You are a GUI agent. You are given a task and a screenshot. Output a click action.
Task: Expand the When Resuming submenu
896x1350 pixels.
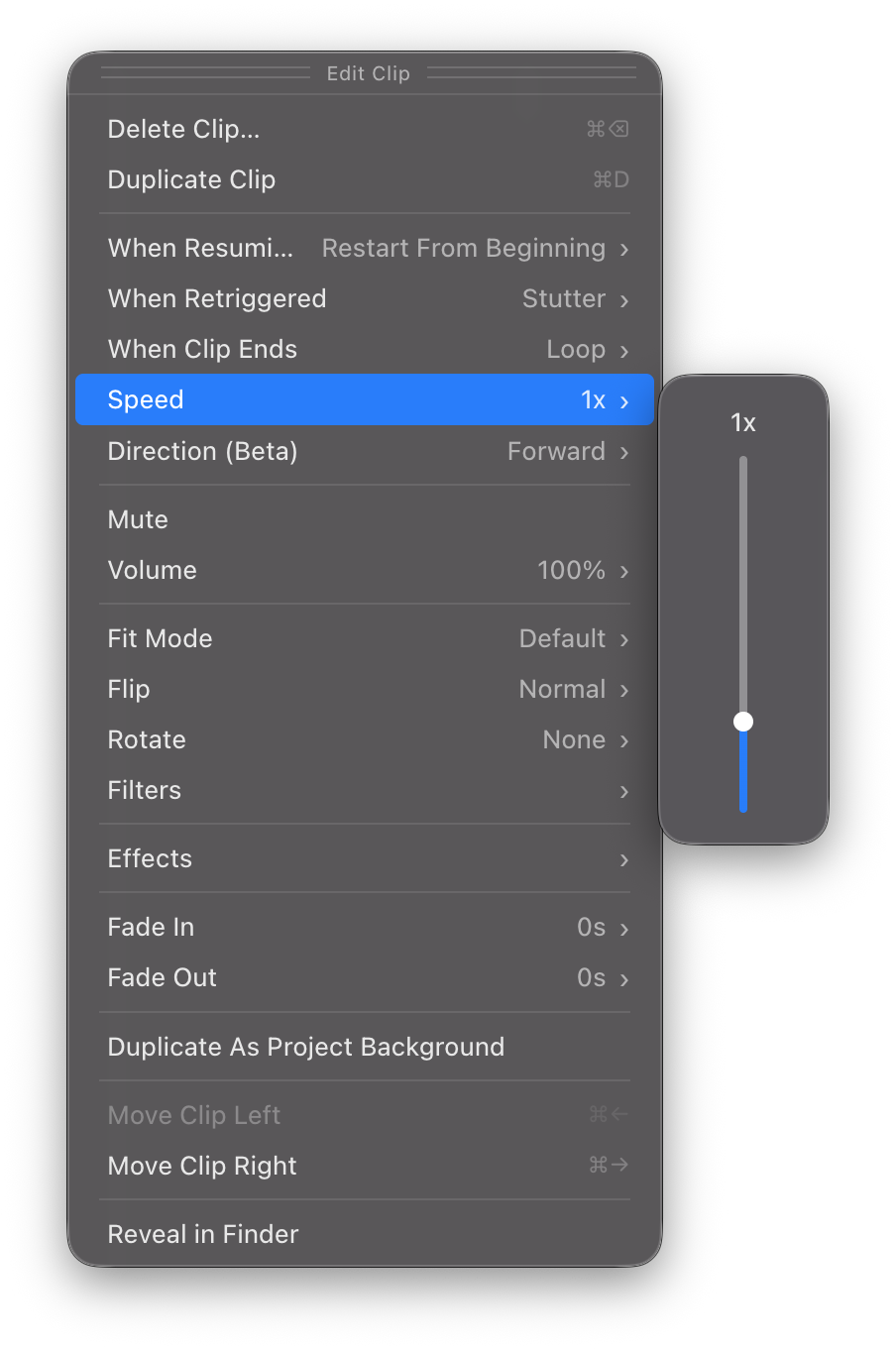point(367,248)
